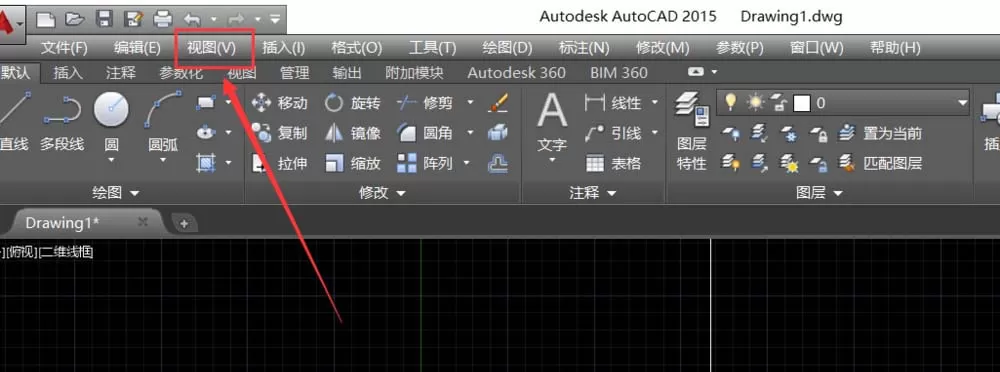Close the Drawing1* file tab
Image resolution: width=1000 pixels, height=372 pixels.
[x=143, y=222]
